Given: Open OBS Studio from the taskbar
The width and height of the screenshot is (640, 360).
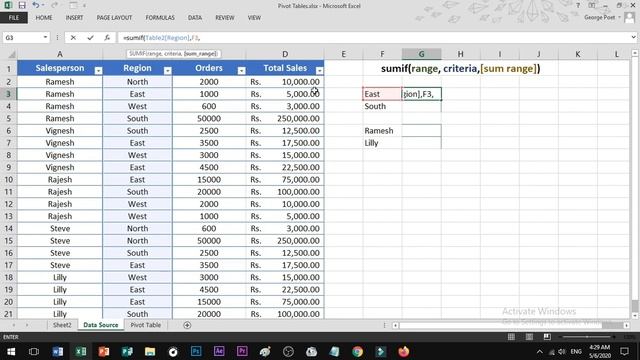Looking at the screenshot, I should click(288, 351).
